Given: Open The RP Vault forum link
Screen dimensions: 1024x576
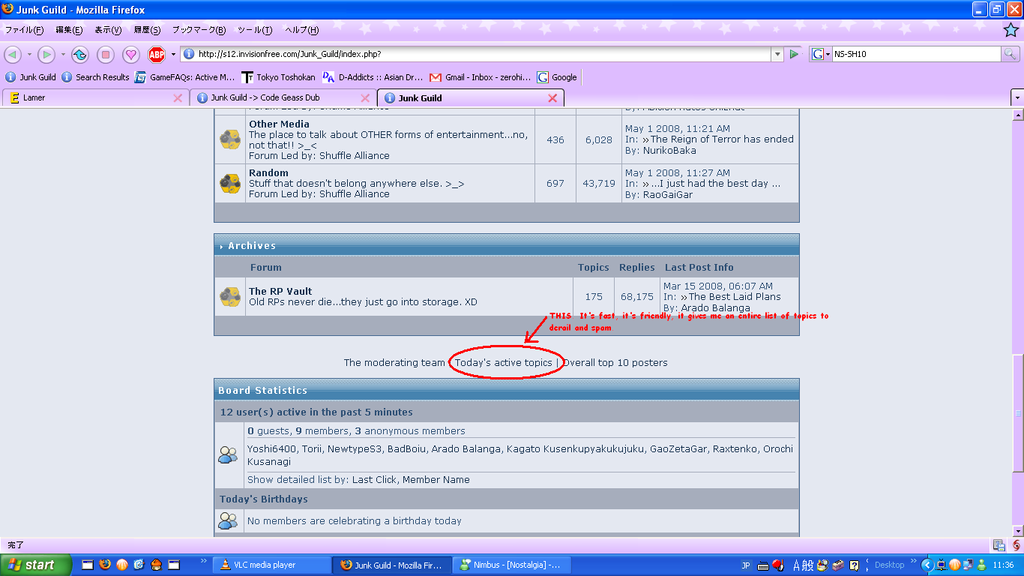Looking at the screenshot, I should [x=280, y=292].
